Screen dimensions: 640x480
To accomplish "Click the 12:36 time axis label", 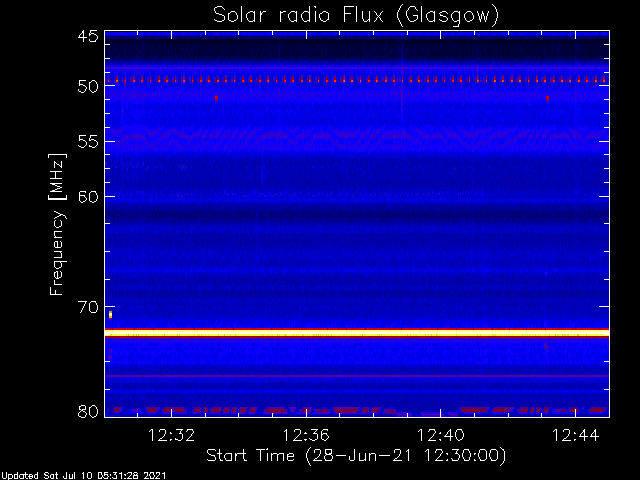I will point(306,435).
